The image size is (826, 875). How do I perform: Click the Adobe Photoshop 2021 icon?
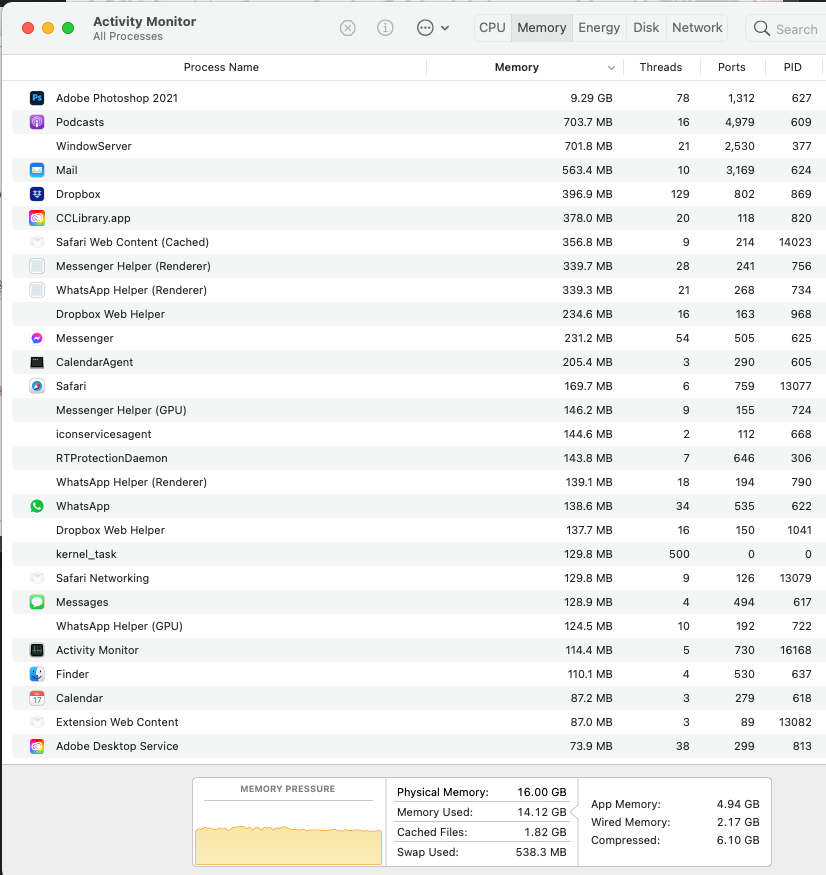pyautogui.click(x=37, y=98)
